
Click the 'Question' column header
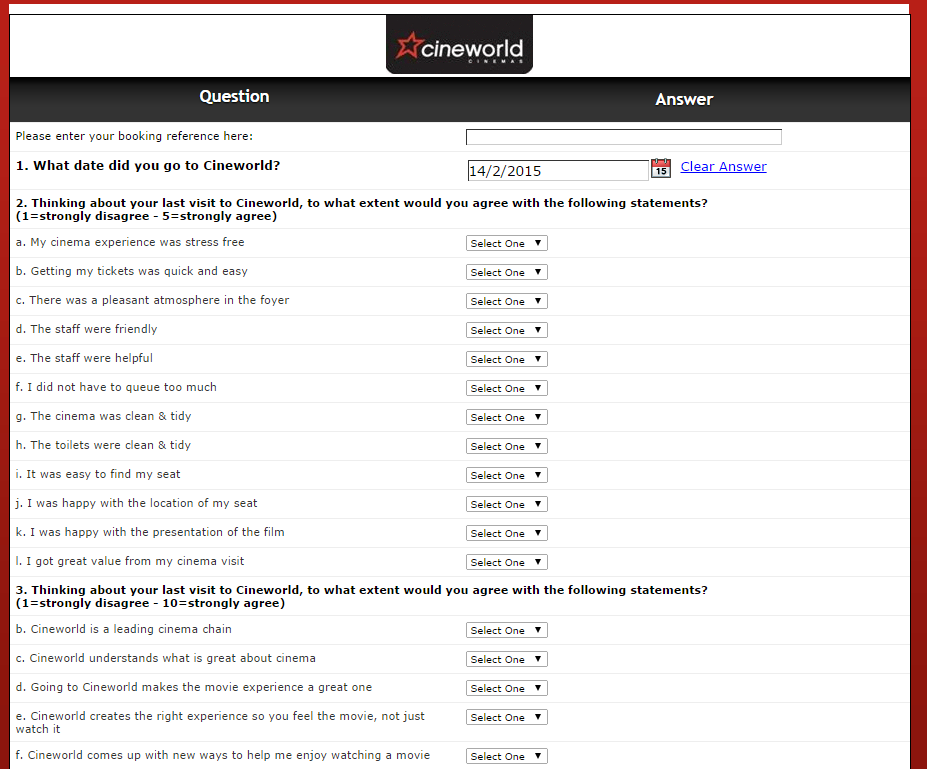tap(234, 96)
